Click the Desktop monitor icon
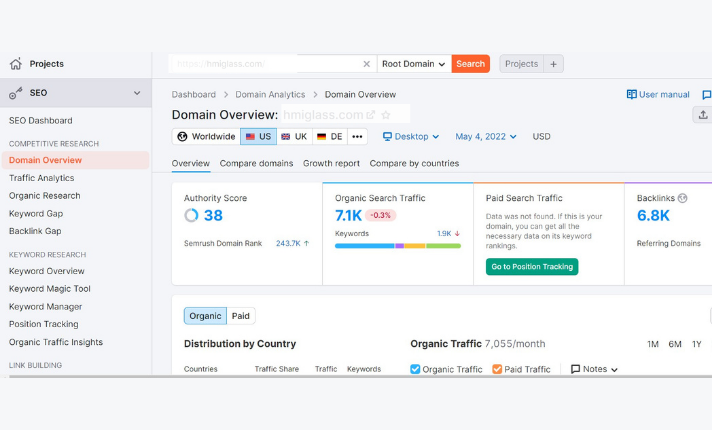 pos(387,137)
